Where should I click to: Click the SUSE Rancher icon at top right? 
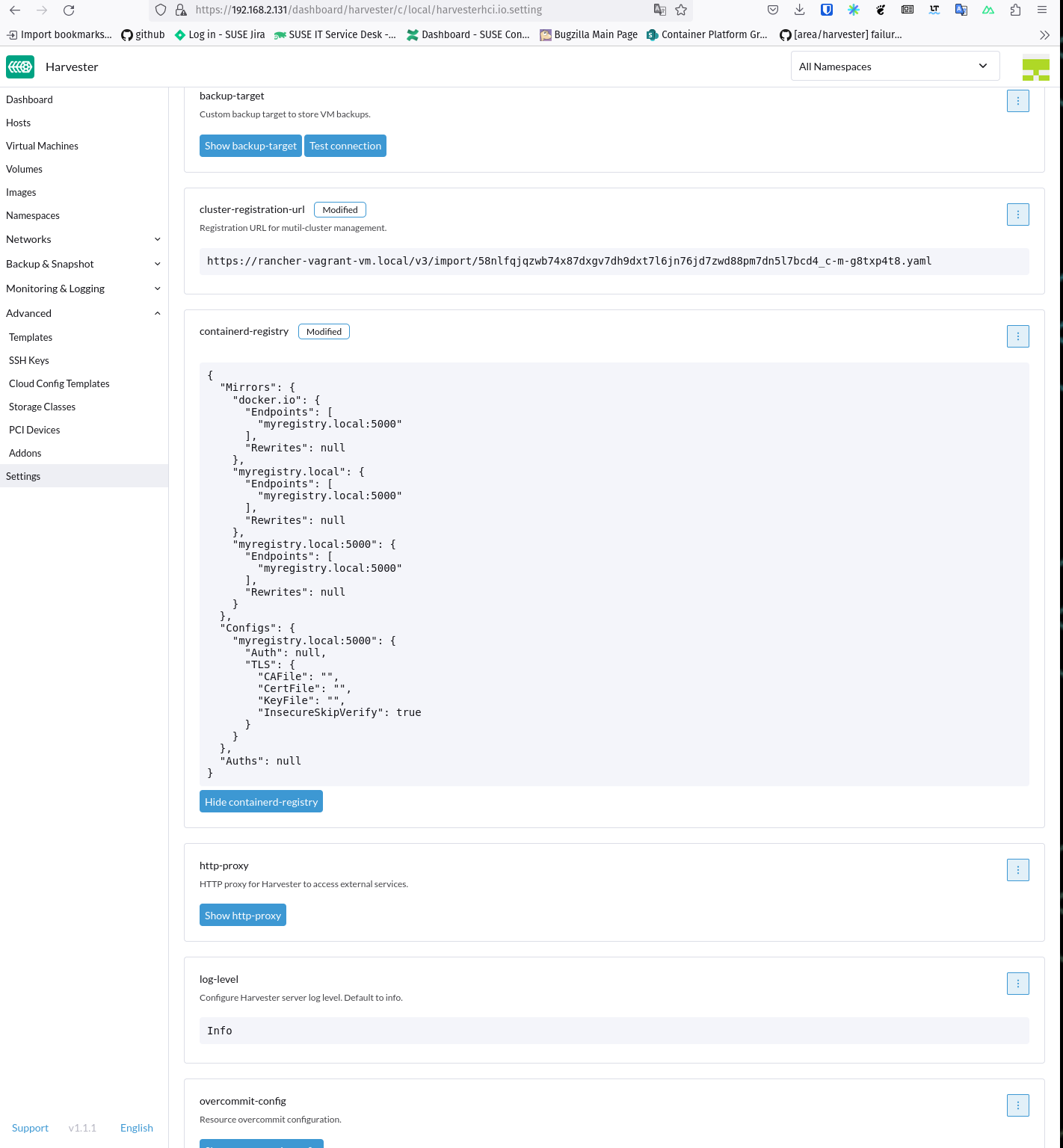pyautogui.click(x=1035, y=67)
